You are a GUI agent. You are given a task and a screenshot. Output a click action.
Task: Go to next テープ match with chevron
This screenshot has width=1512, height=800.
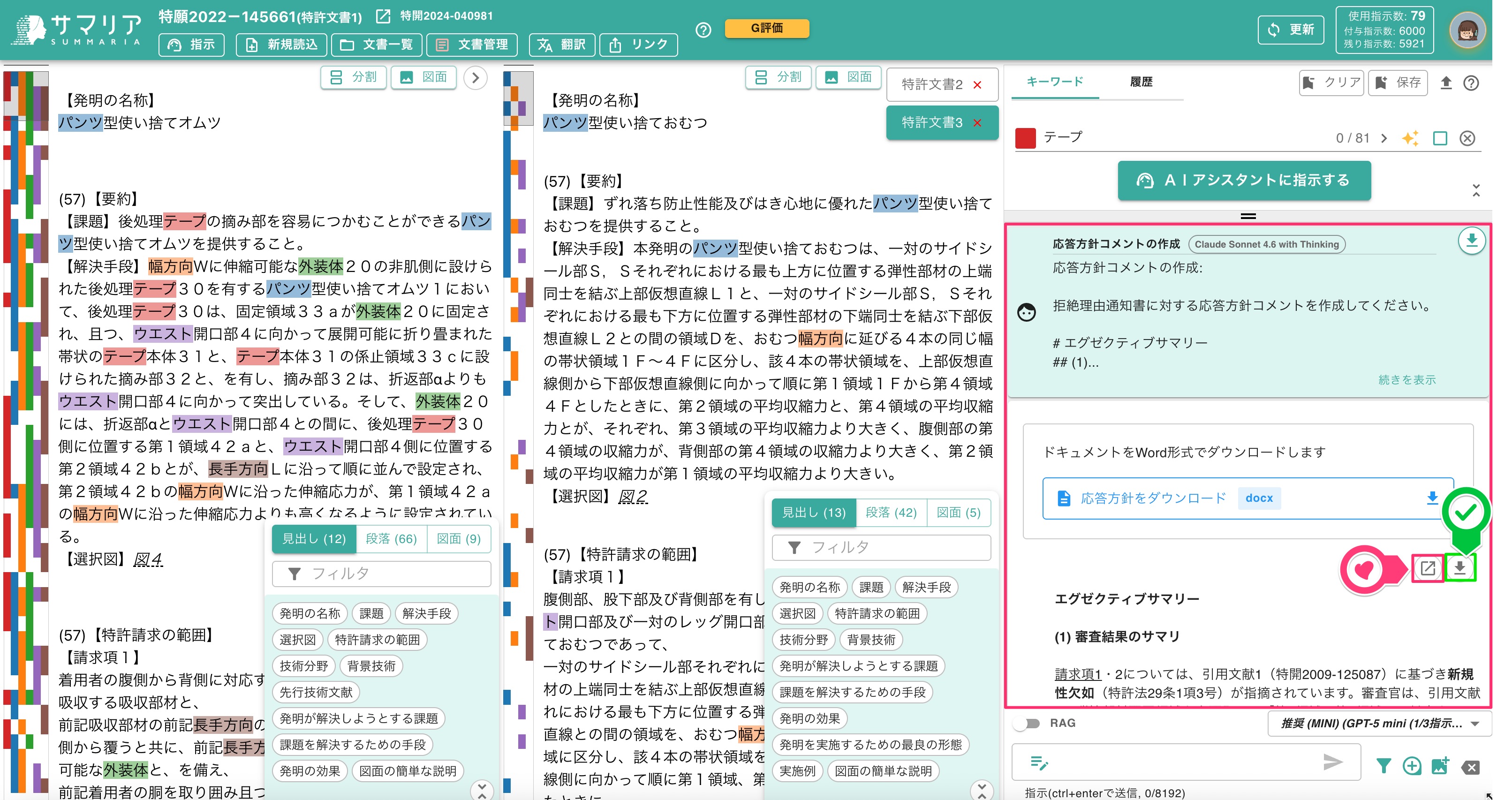tap(1384, 138)
